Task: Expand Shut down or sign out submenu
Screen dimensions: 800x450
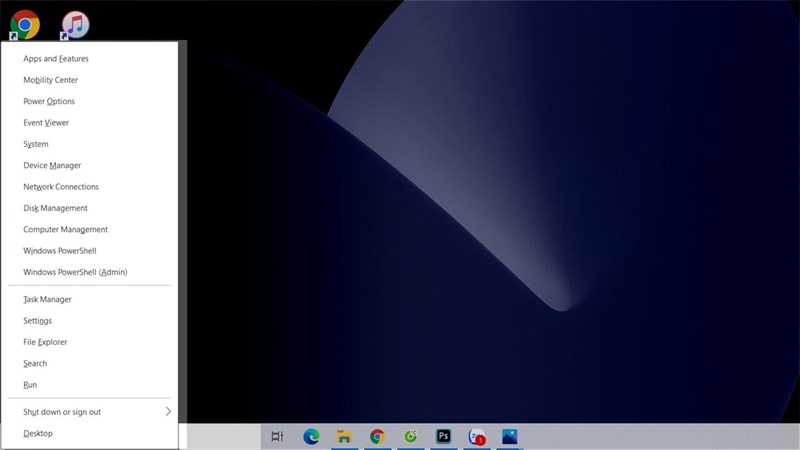Action: (90, 412)
